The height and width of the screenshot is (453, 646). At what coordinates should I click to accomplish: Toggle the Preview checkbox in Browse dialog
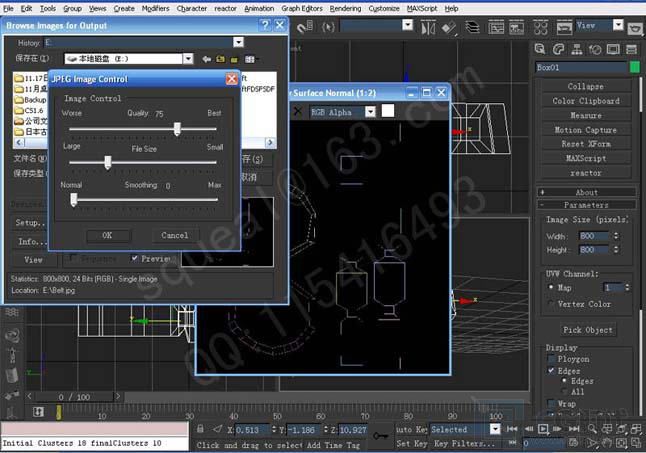pyautogui.click(x=134, y=258)
